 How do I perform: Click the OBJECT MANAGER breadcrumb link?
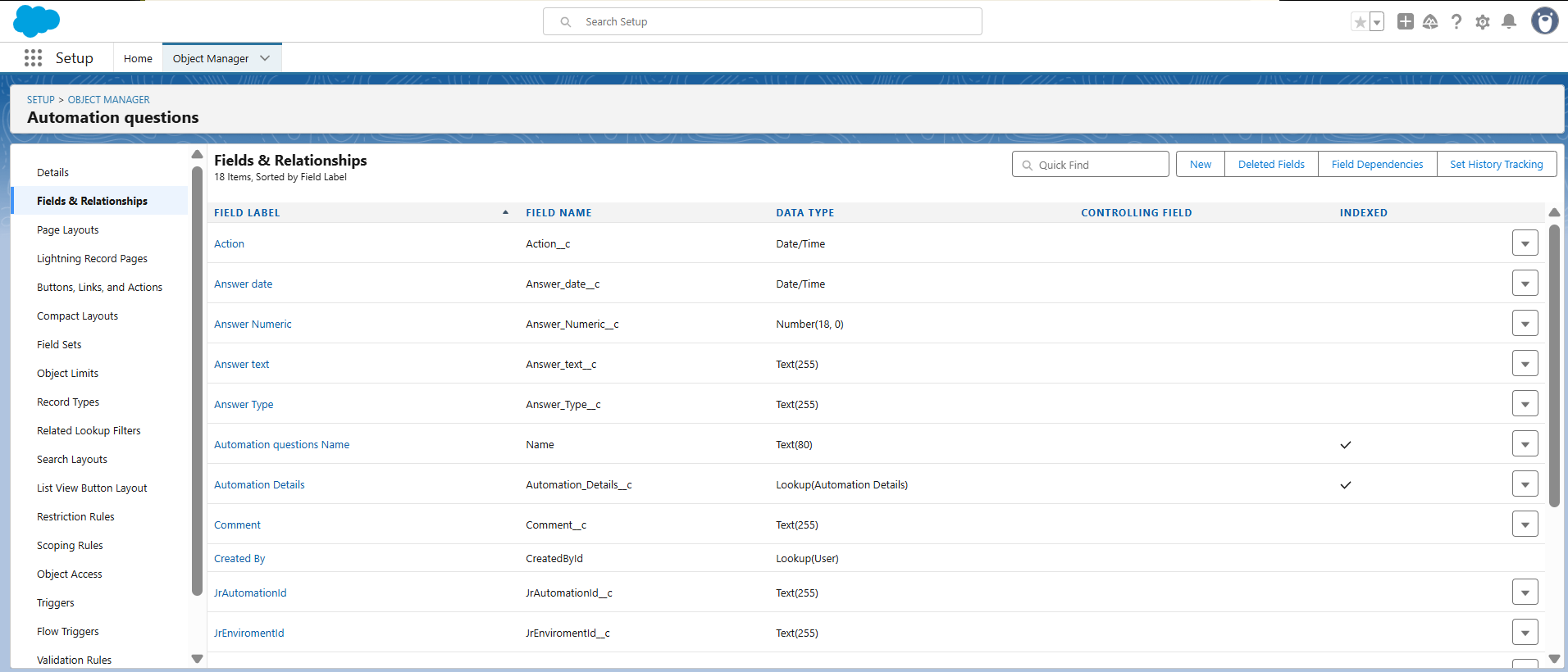tap(109, 100)
